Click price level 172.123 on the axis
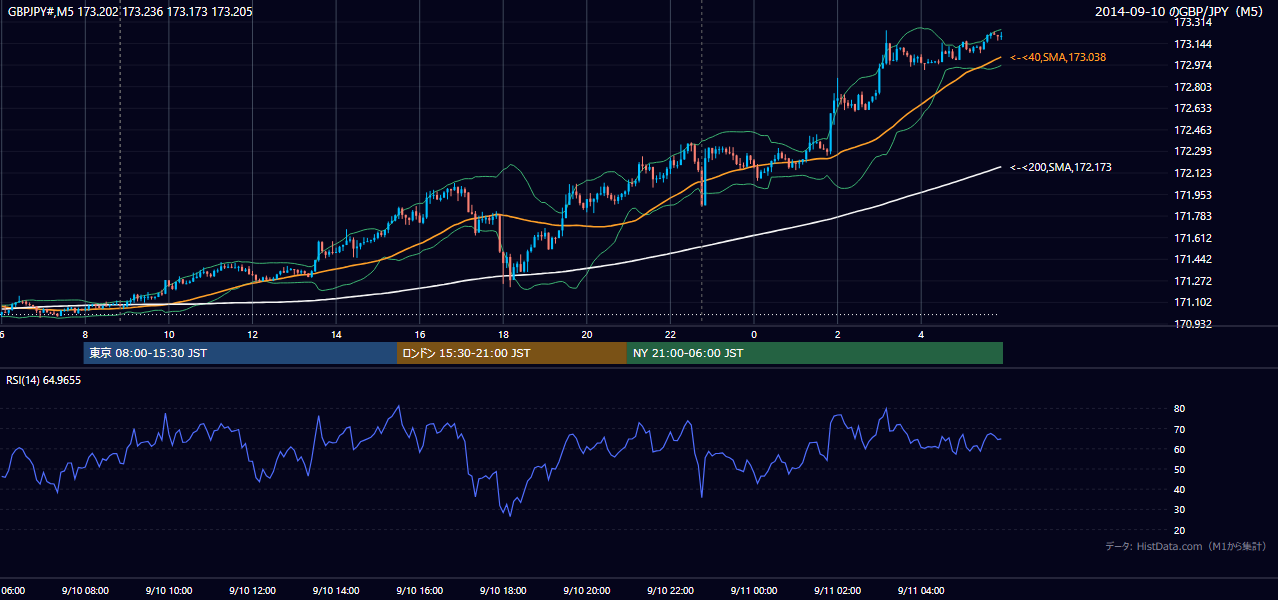The image size is (1278, 600). coord(1193,173)
